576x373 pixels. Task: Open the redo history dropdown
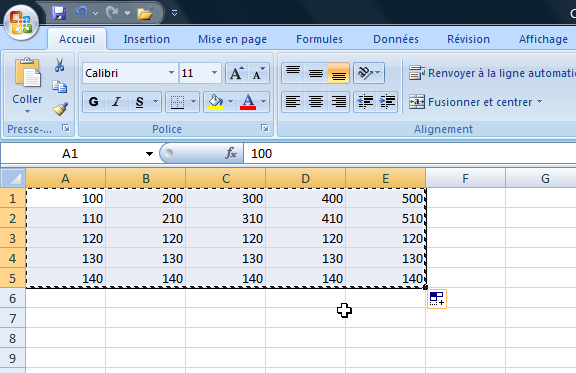(127, 13)
